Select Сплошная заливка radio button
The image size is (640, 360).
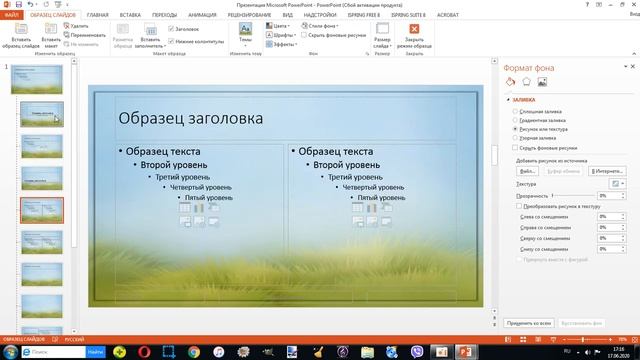(x=515, y=111)
